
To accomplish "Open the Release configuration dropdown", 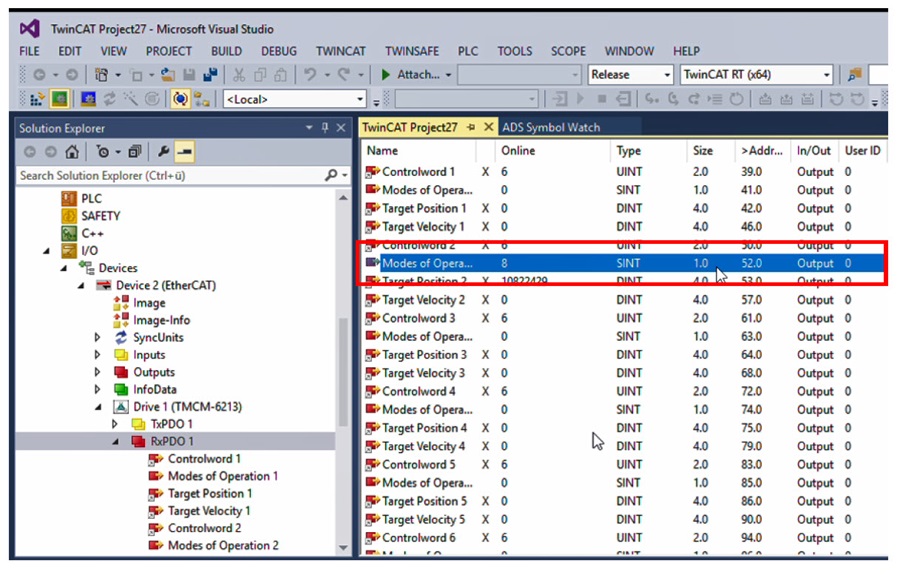I will tap(664, 75).
